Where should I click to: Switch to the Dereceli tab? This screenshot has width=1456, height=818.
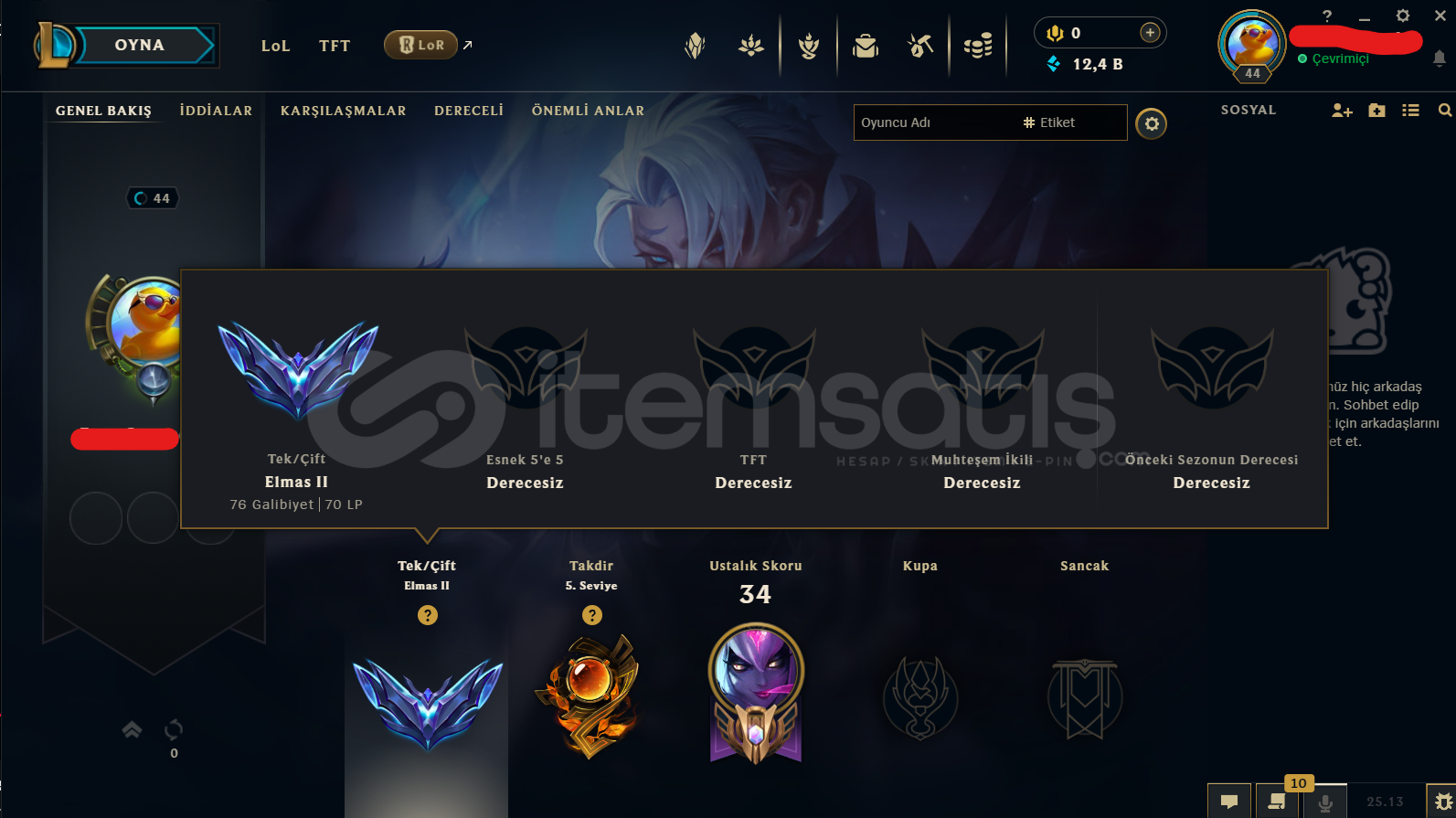pyautogui.click(x=469, y=111)
